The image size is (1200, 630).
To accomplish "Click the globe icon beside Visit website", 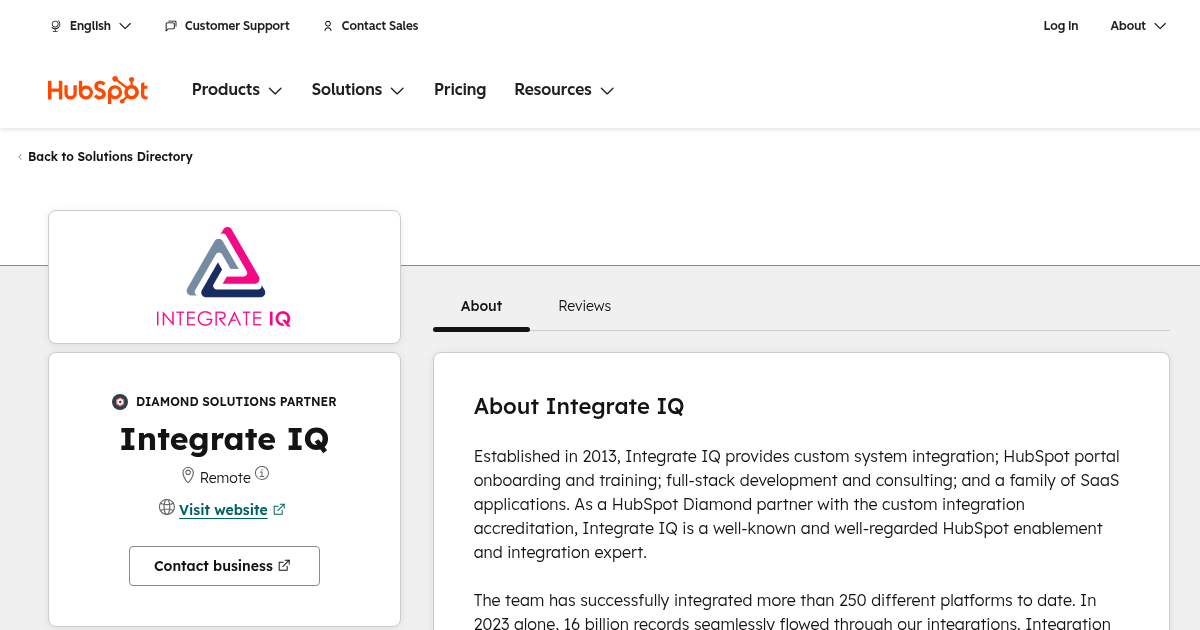I will (167, 507).
